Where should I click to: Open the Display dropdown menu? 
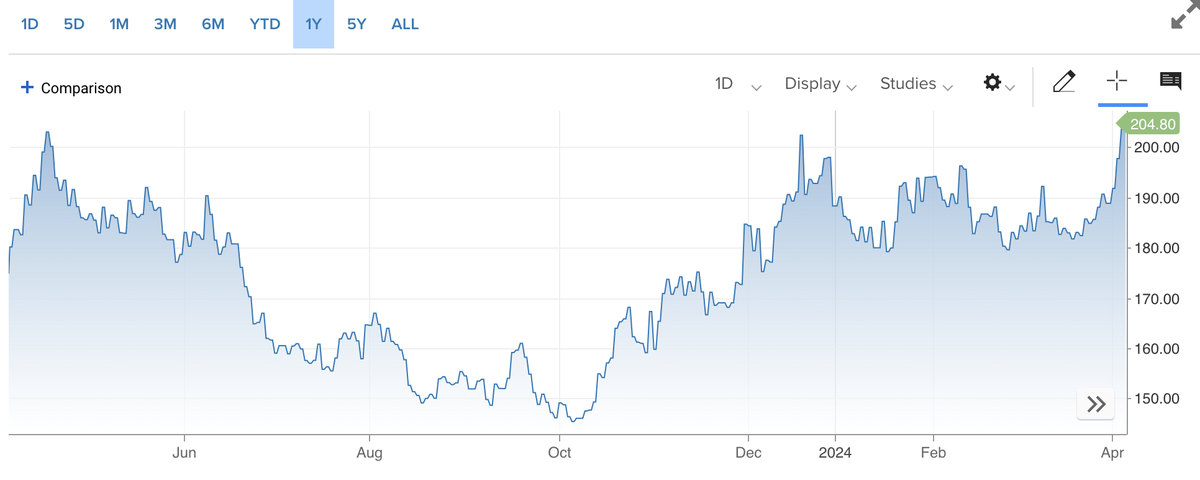[x=820, y=84]
